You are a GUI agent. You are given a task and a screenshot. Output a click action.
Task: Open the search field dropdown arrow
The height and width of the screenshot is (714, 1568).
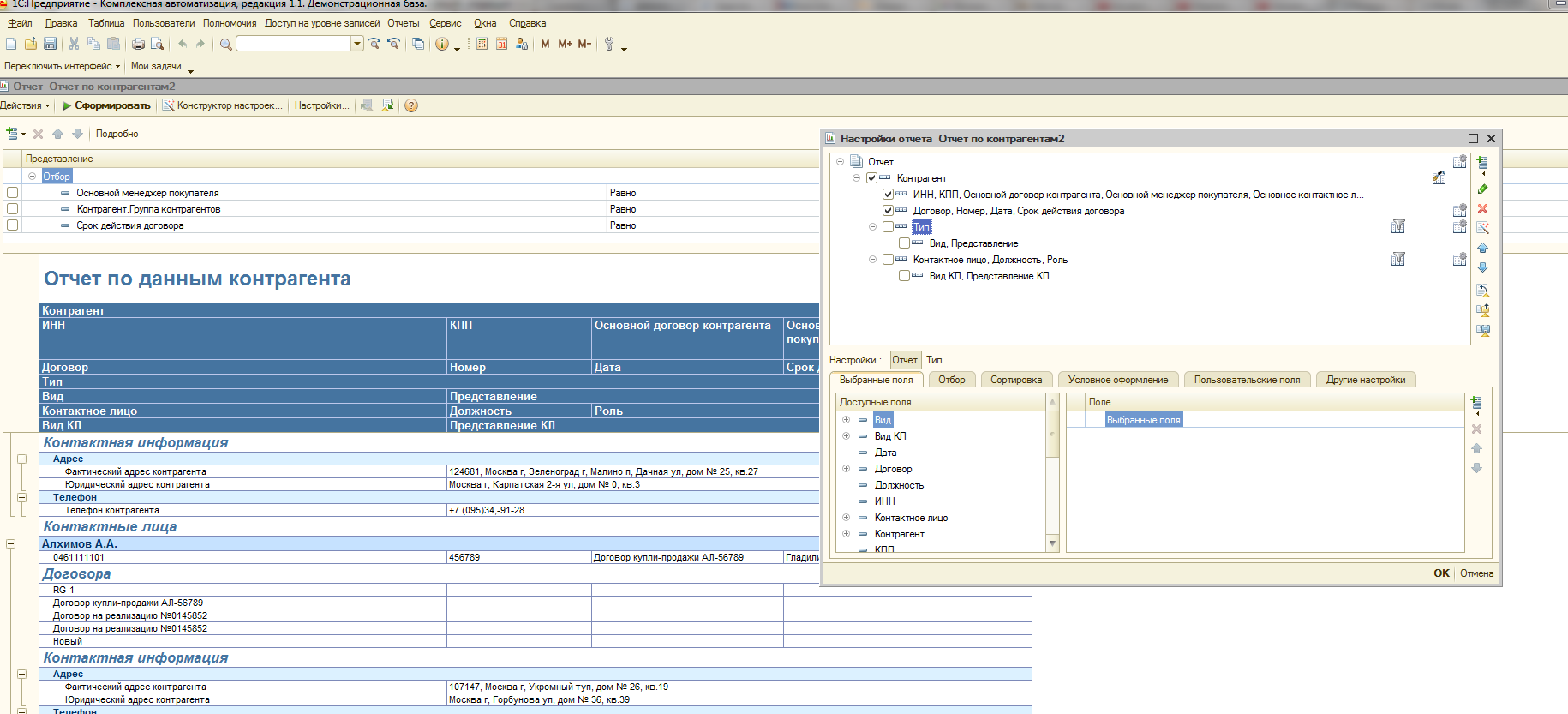[x=357, y=44]
